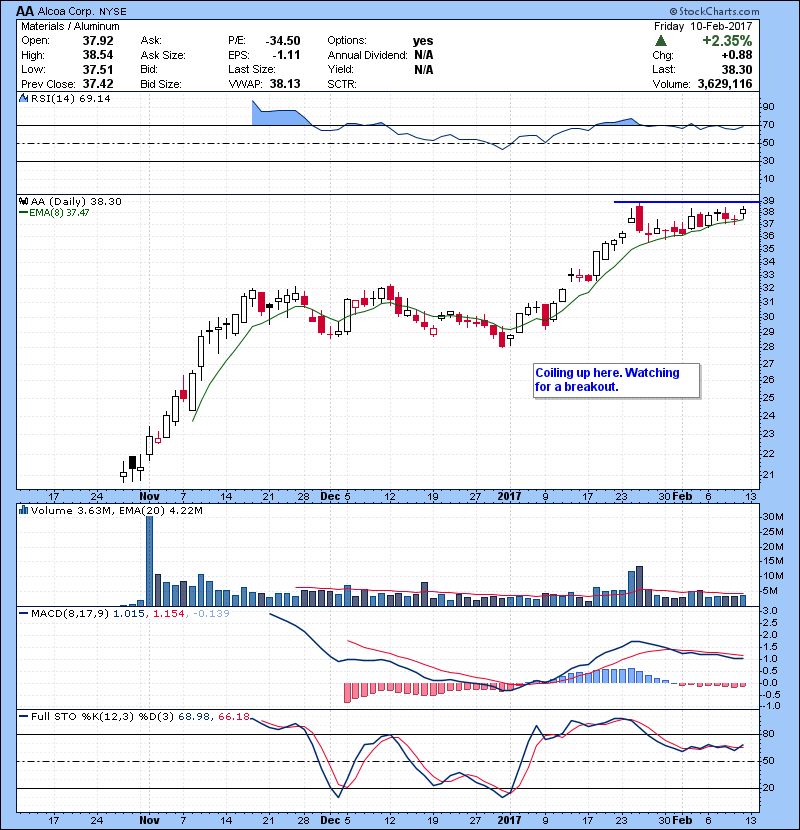Viewport: 800px width, 830px height.
Task: Click the blue resistance line at 39
Action: (x=687, y=202)
